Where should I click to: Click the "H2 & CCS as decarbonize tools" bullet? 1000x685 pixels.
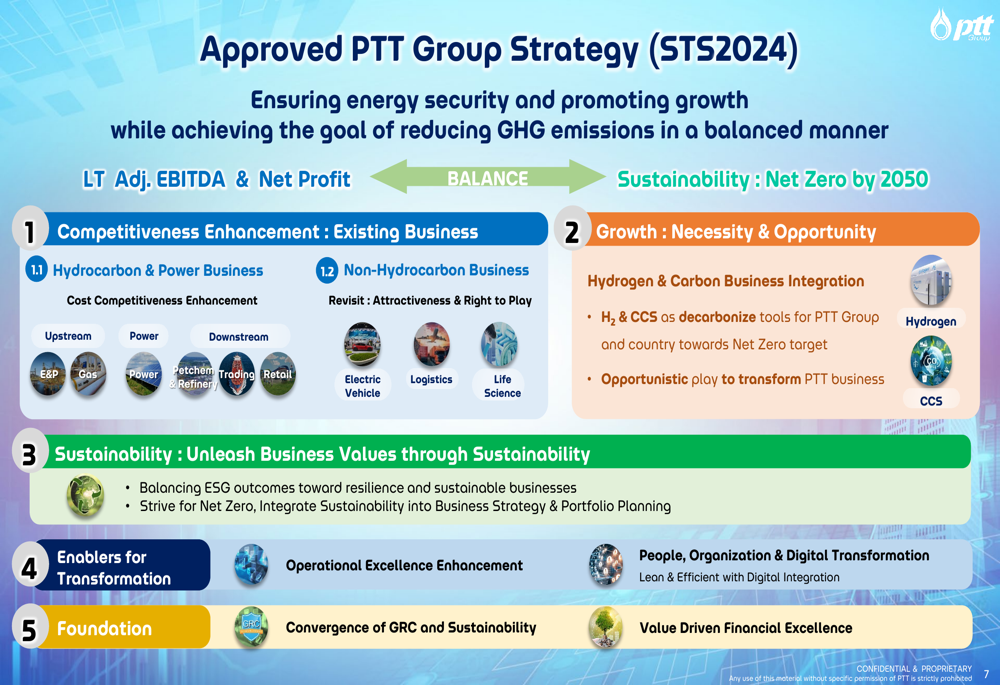740,331
